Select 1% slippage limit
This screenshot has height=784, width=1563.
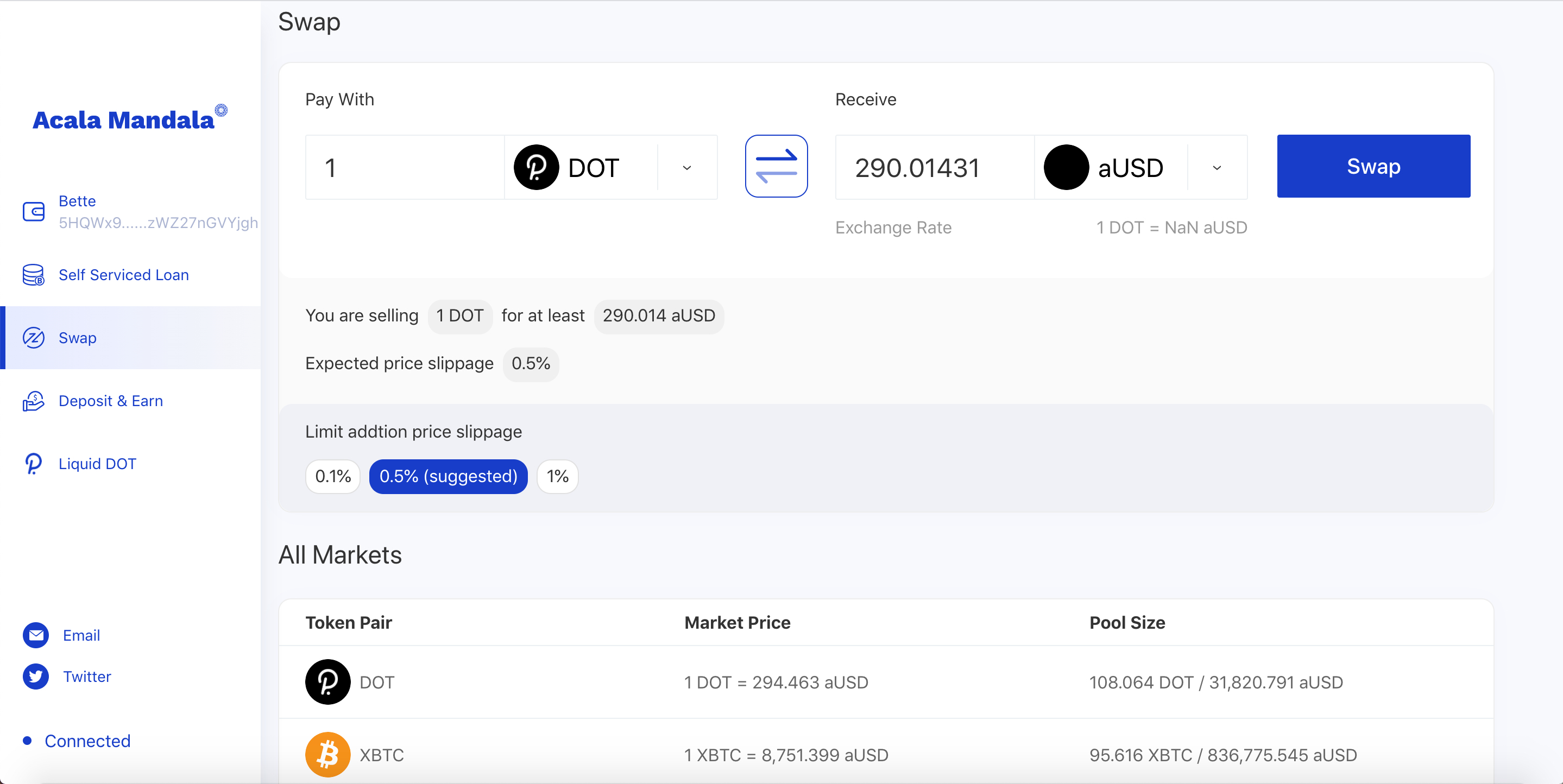coord(558,476)
